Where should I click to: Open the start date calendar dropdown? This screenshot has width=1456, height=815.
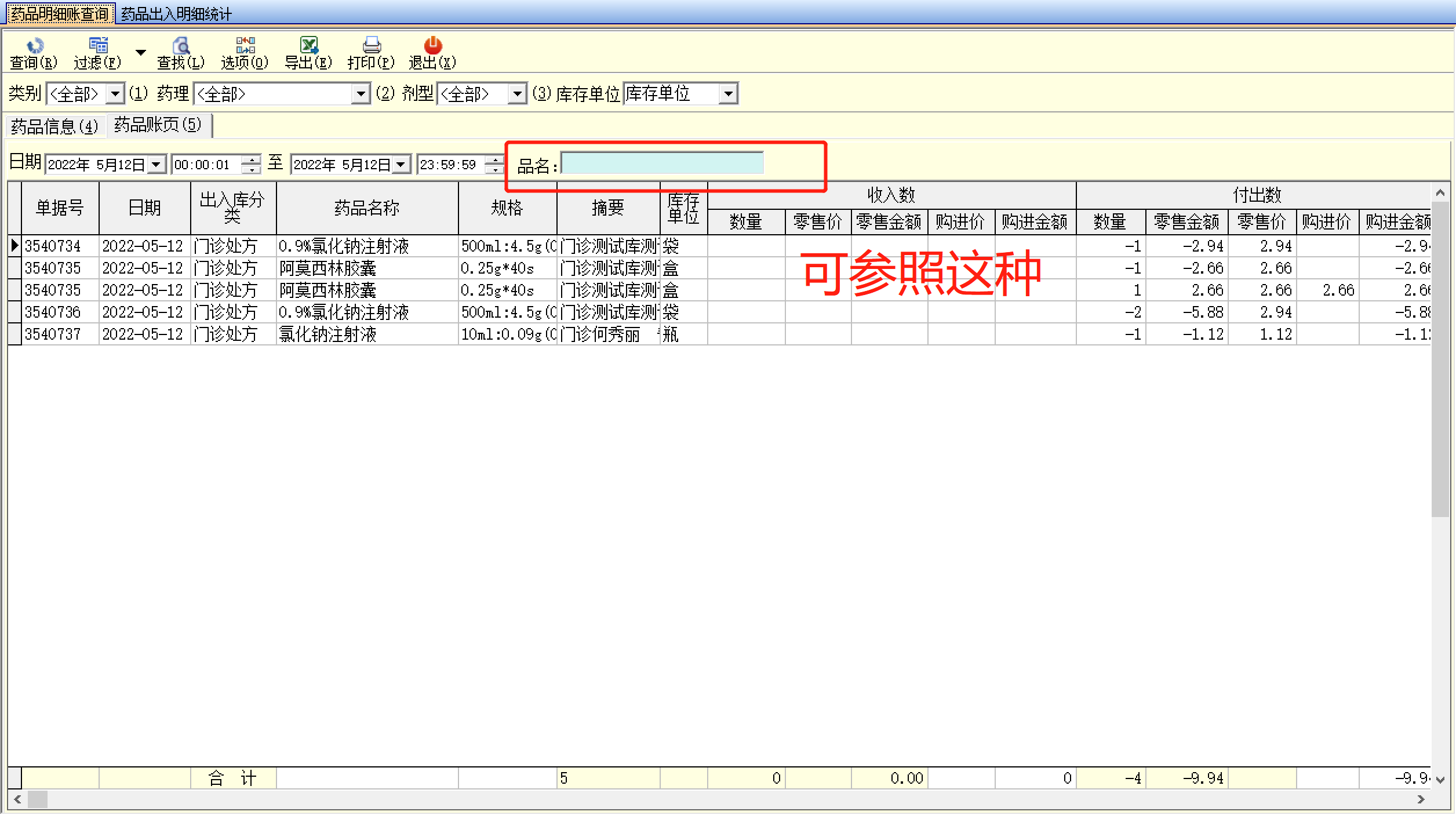[x=156, y=165]
